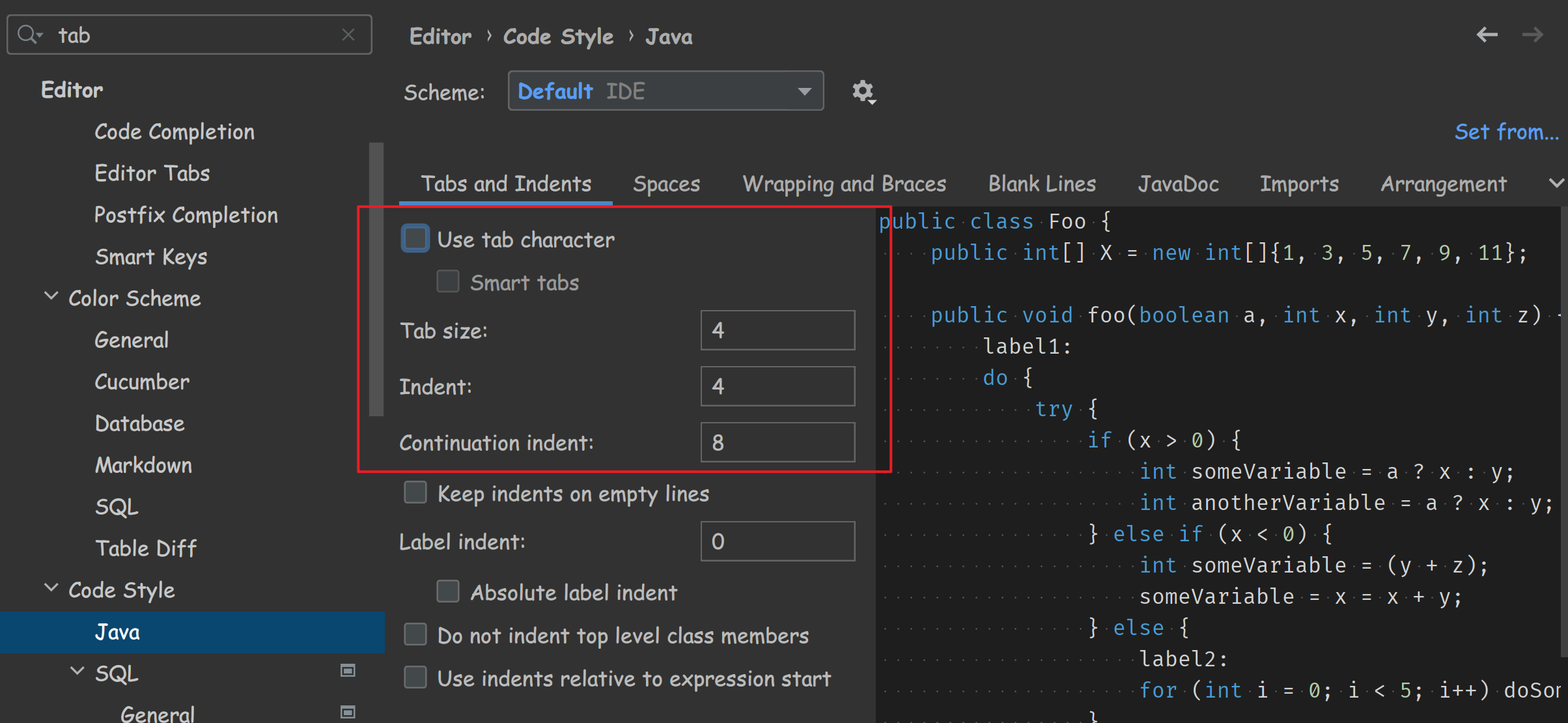Select Code Style in the tree
The image size is (1568, 723).
tap(122, 590)
